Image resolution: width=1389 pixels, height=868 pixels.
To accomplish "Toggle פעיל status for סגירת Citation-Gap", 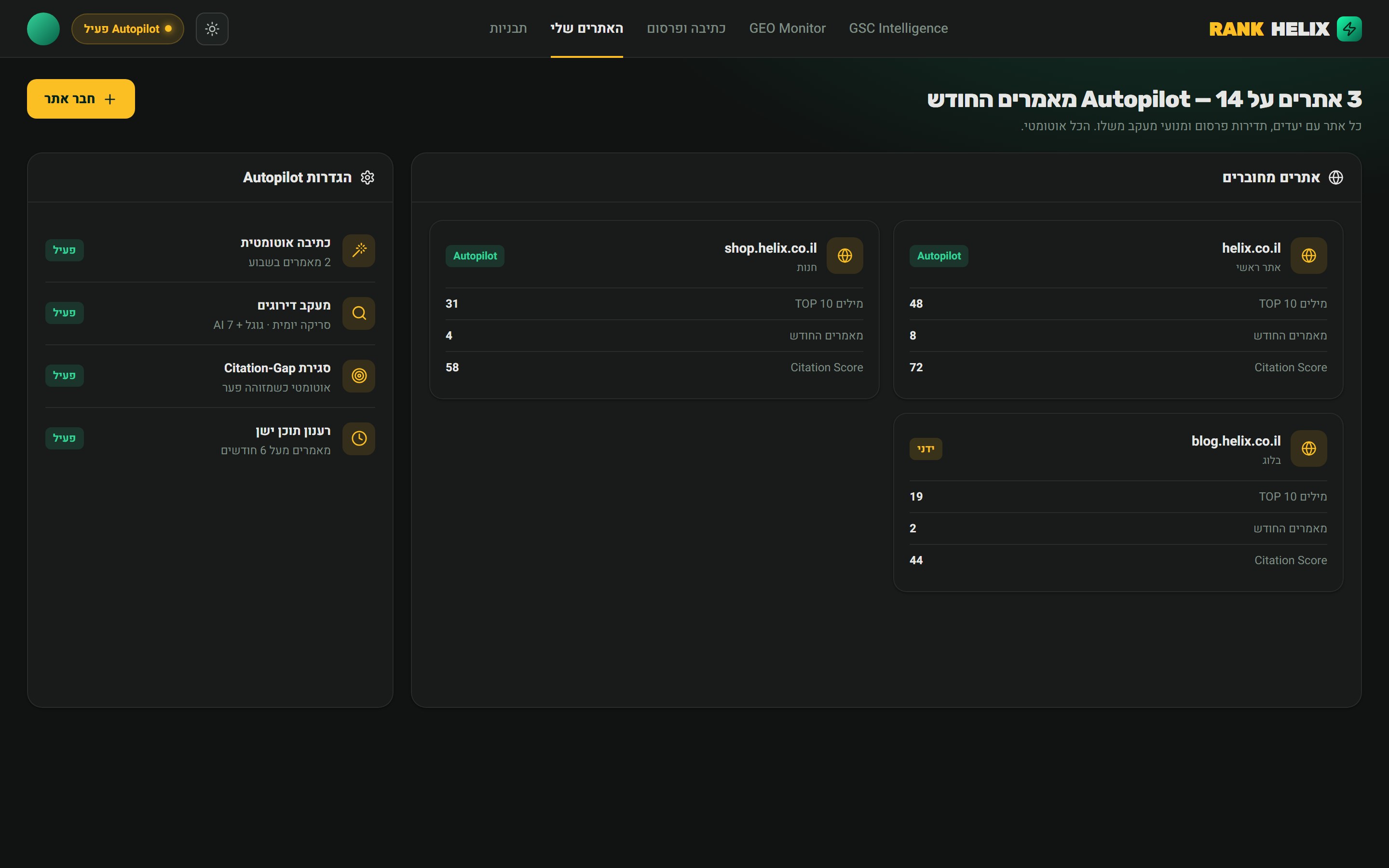I will [x=64, y=375].
